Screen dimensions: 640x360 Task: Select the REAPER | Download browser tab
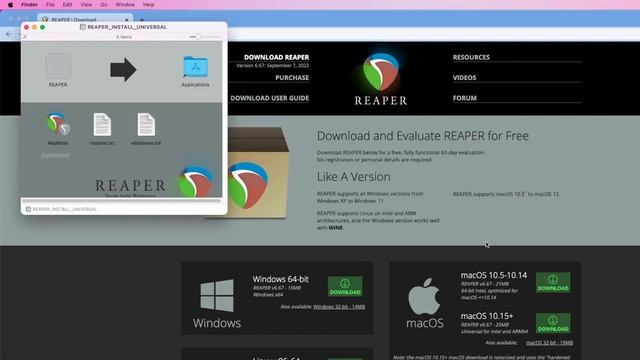84,19
